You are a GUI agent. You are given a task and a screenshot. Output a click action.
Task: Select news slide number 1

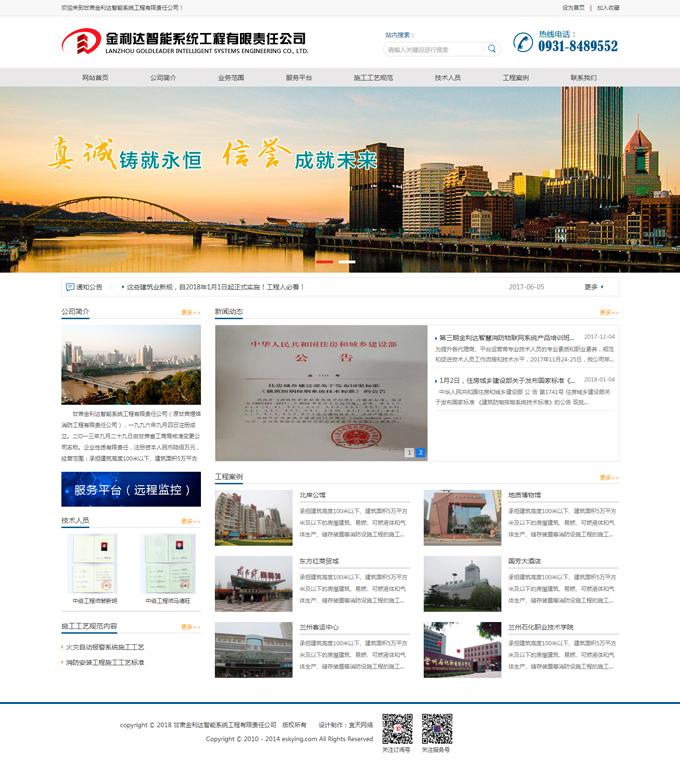(409, 453)
